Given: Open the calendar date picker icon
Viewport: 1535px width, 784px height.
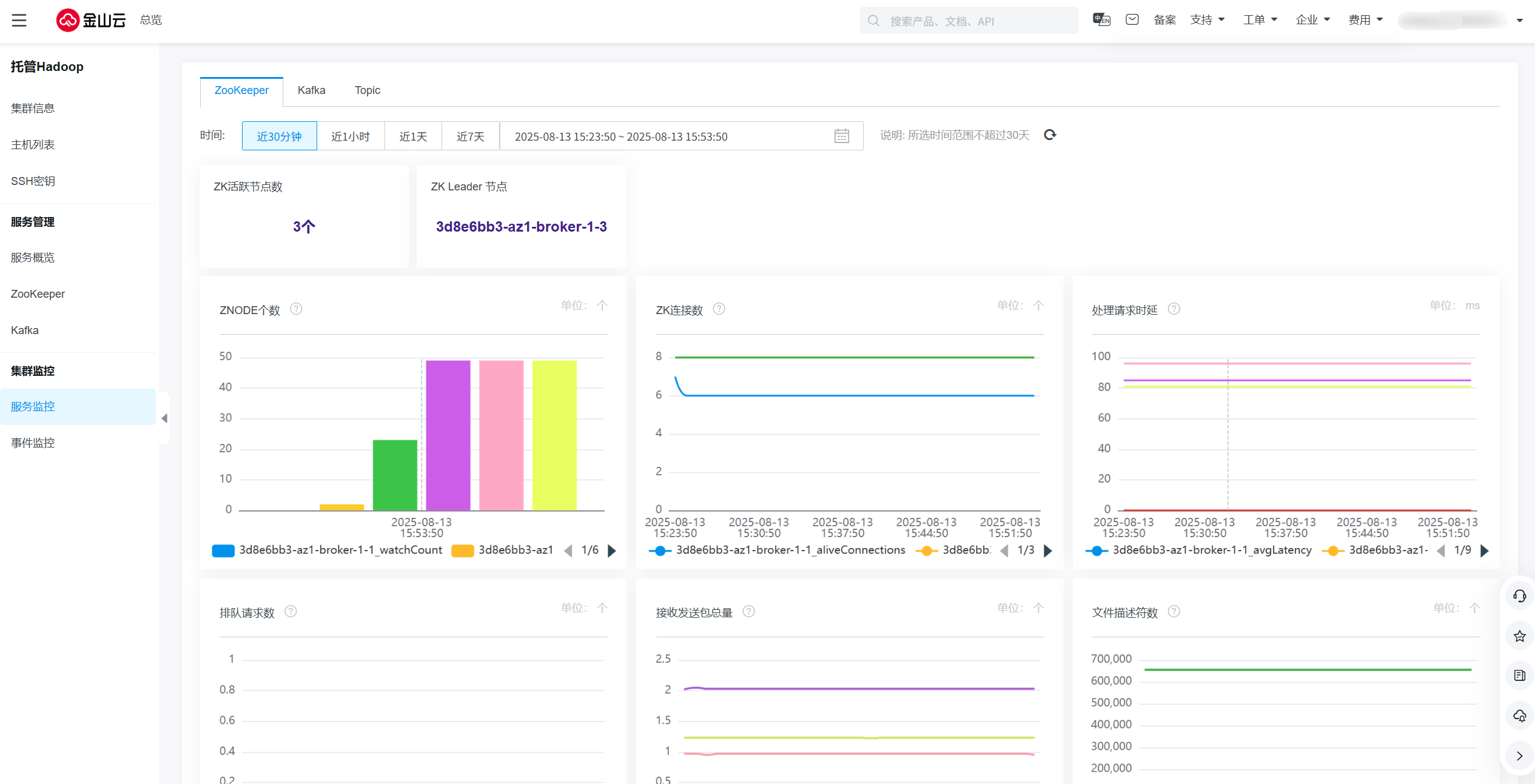Looking at the screenshot, I should (841, 136).
